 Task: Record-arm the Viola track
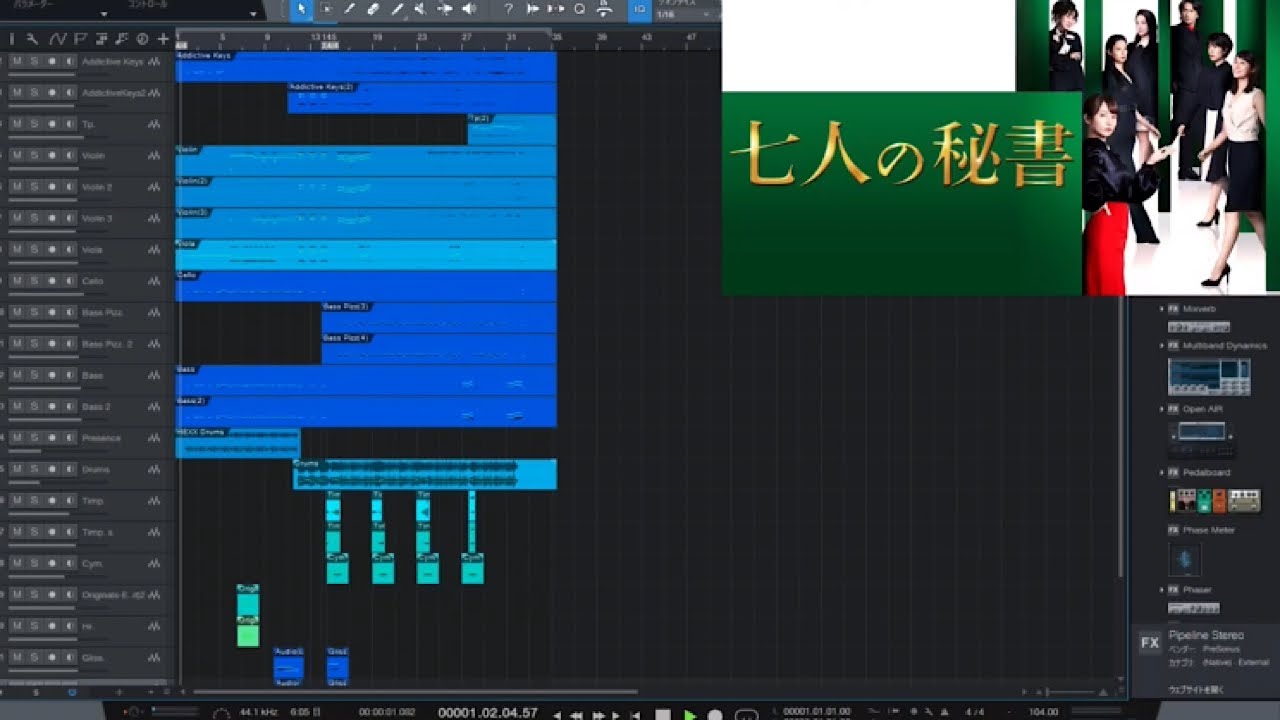pyautogui.click(x=52, y=250)
